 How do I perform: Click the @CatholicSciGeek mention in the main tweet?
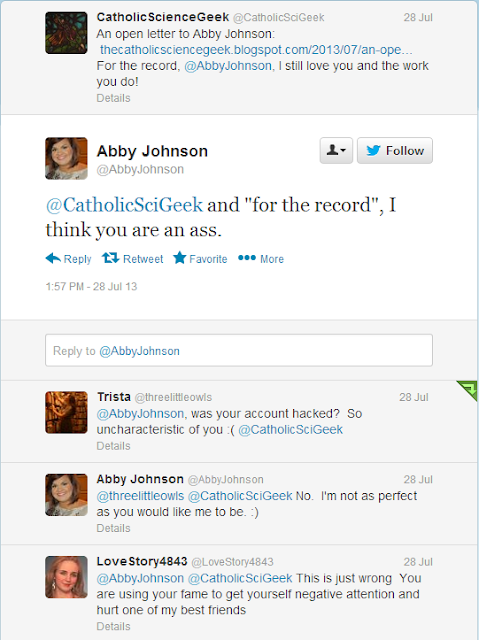124,204
